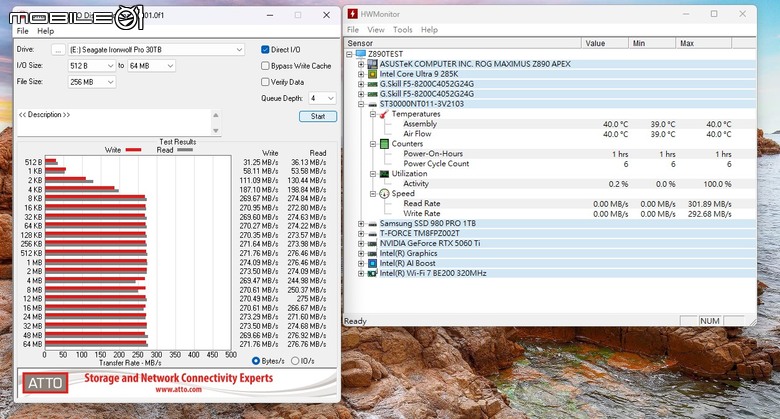Open the HWMonitor File menu

click(x=353, y=30)
